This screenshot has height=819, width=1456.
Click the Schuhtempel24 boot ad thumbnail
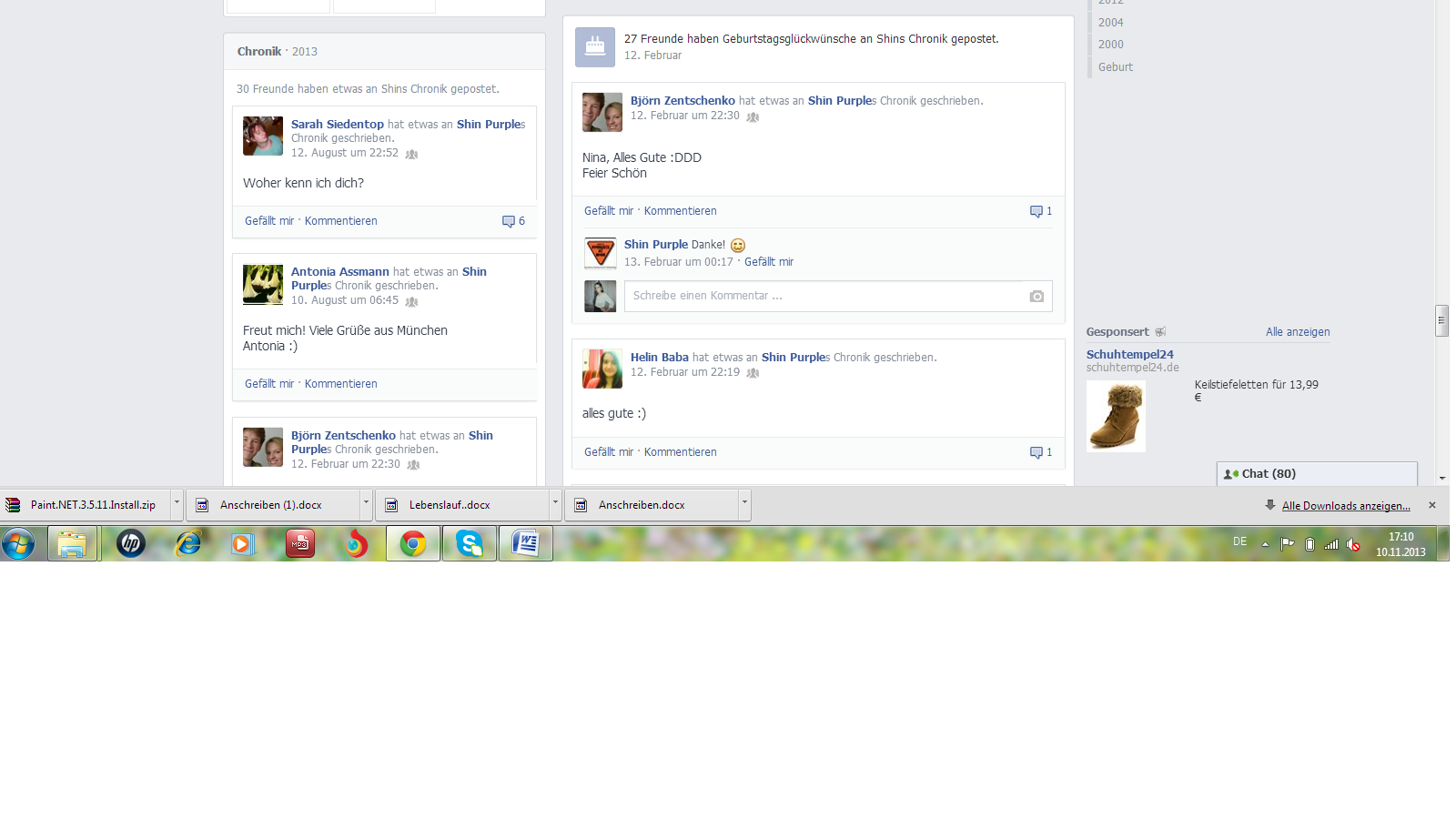pos(1116,417)
